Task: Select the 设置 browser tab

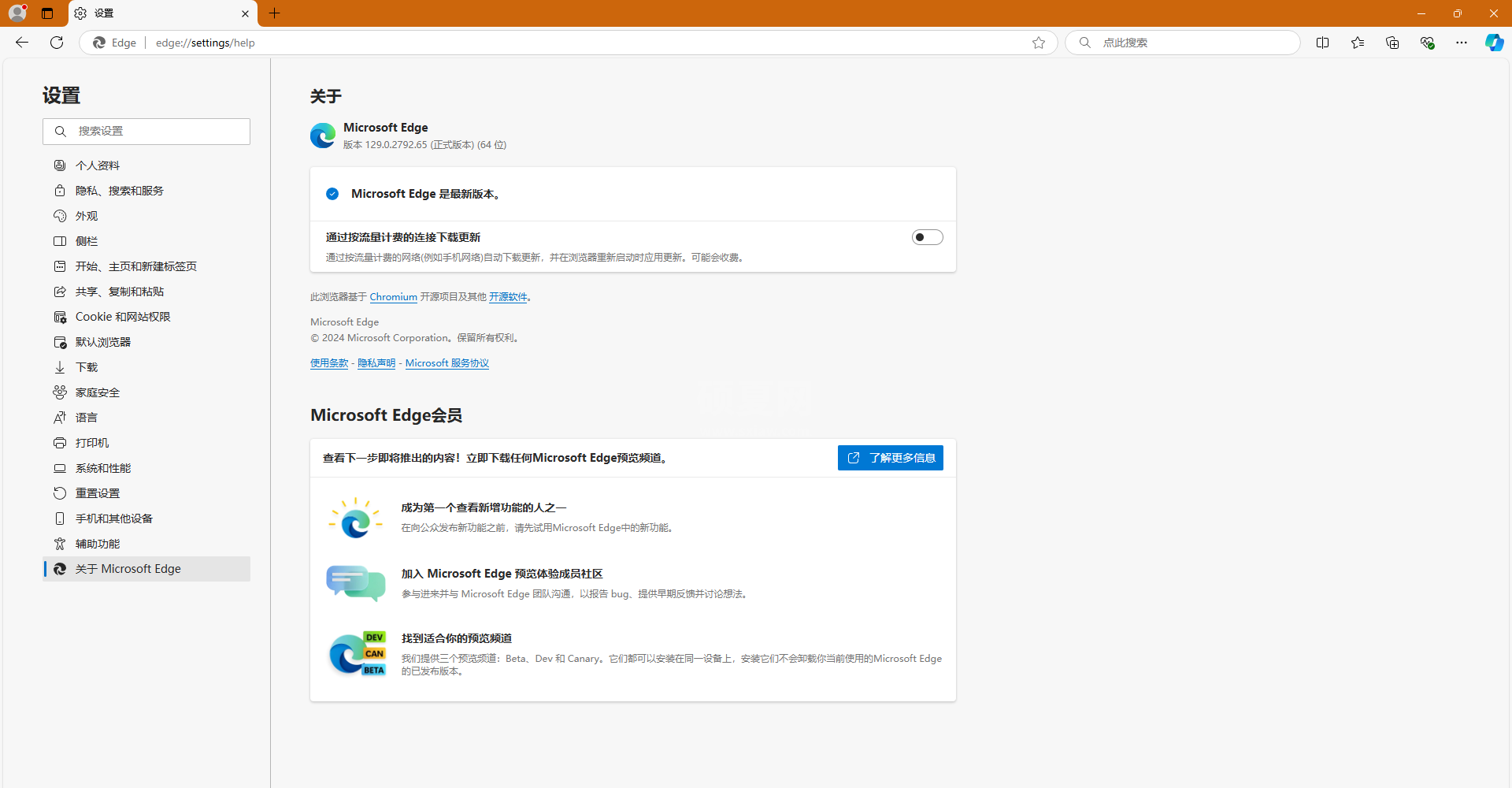Action: click(x=162, y=13)
